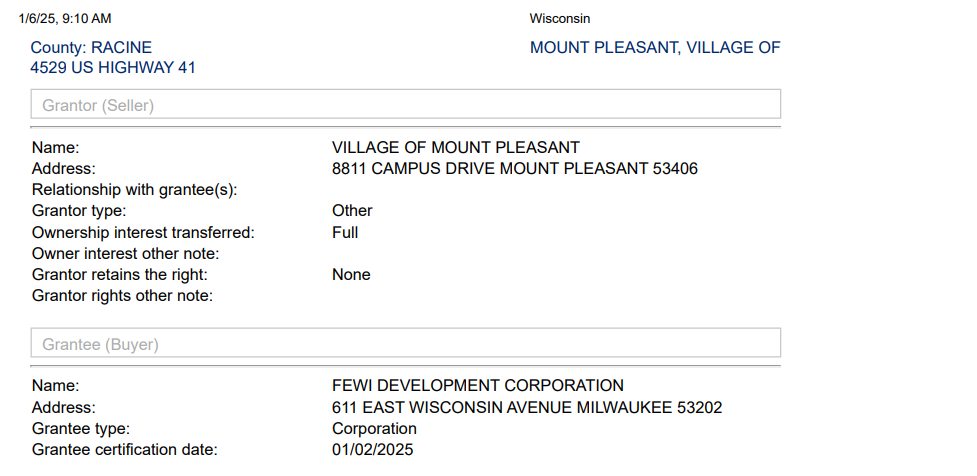Viewport: 977px width, 476px height.
Task: Click the Grantor (Seller) section field
Action: (405, 105)
